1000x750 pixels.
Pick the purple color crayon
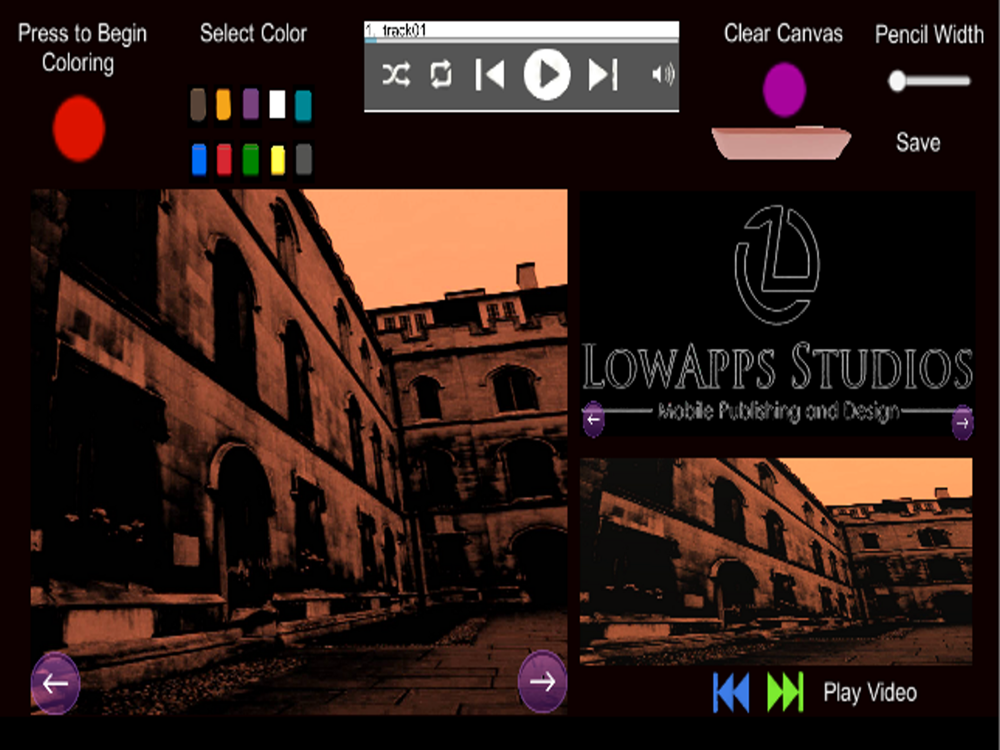pos(251,104)
